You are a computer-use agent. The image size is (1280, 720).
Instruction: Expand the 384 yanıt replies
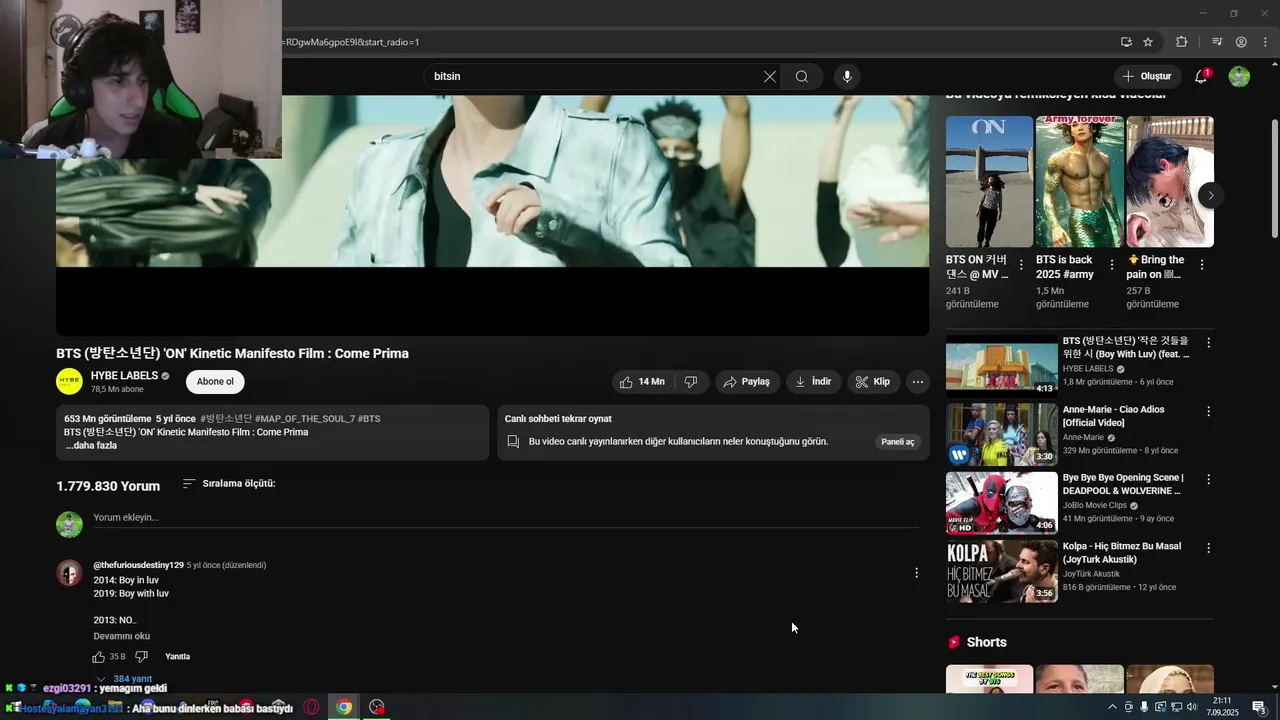coord(124,679)
